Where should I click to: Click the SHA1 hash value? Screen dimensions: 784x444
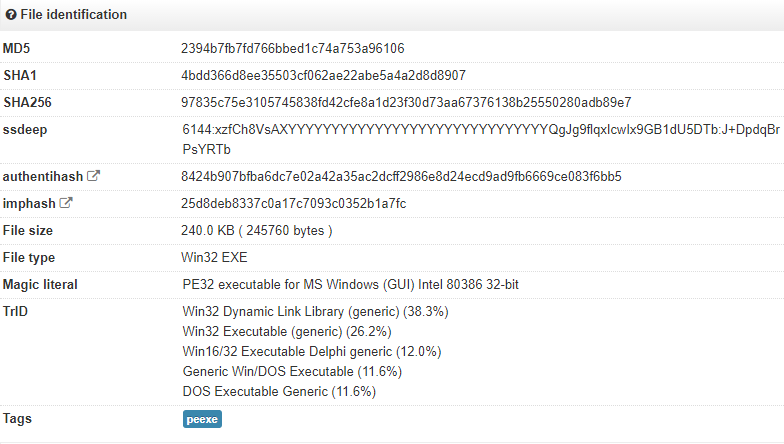[x=323, y=75]
